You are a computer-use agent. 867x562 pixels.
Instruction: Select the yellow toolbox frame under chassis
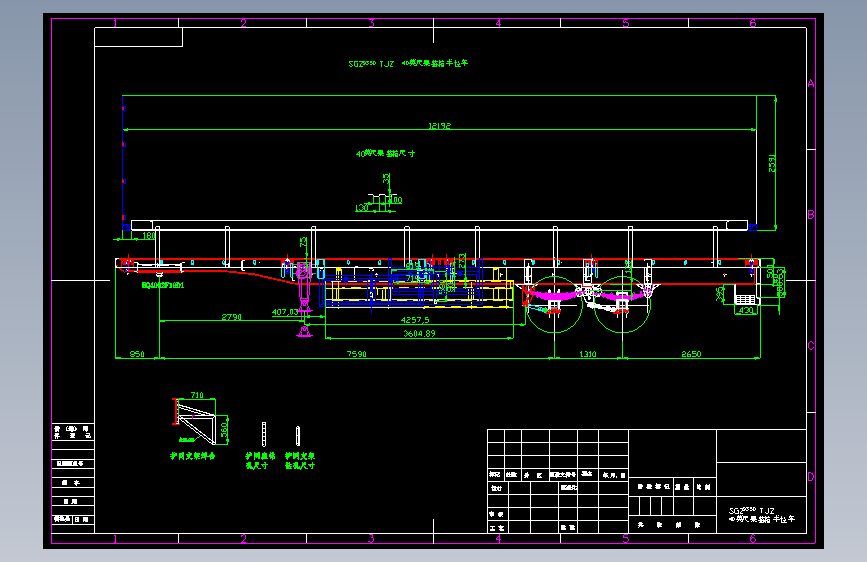419,293
